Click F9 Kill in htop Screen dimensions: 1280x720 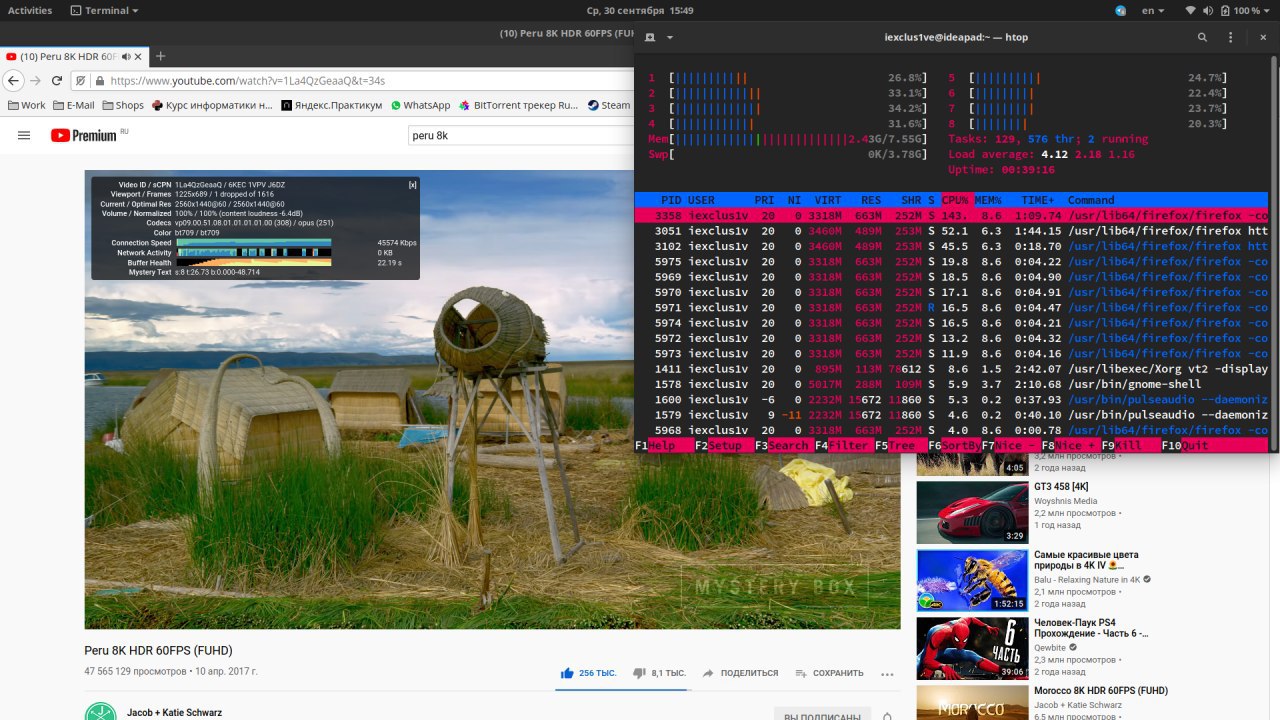click(x=1131, y=445)
